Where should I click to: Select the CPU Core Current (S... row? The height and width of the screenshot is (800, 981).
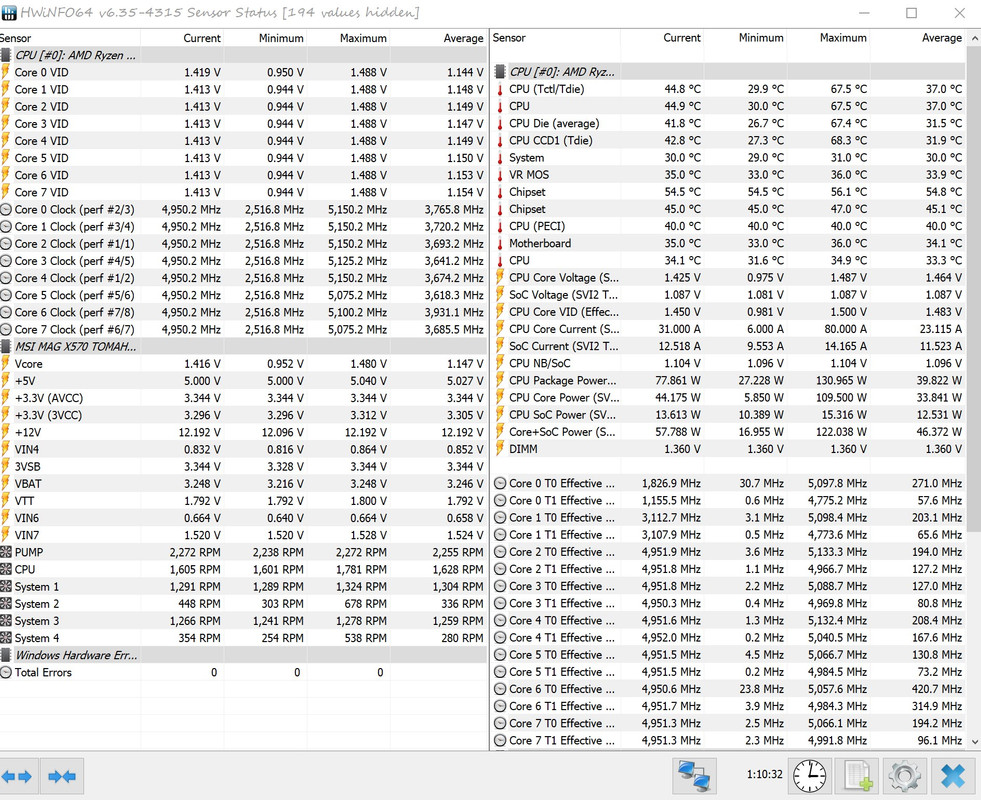coord(729,329)
